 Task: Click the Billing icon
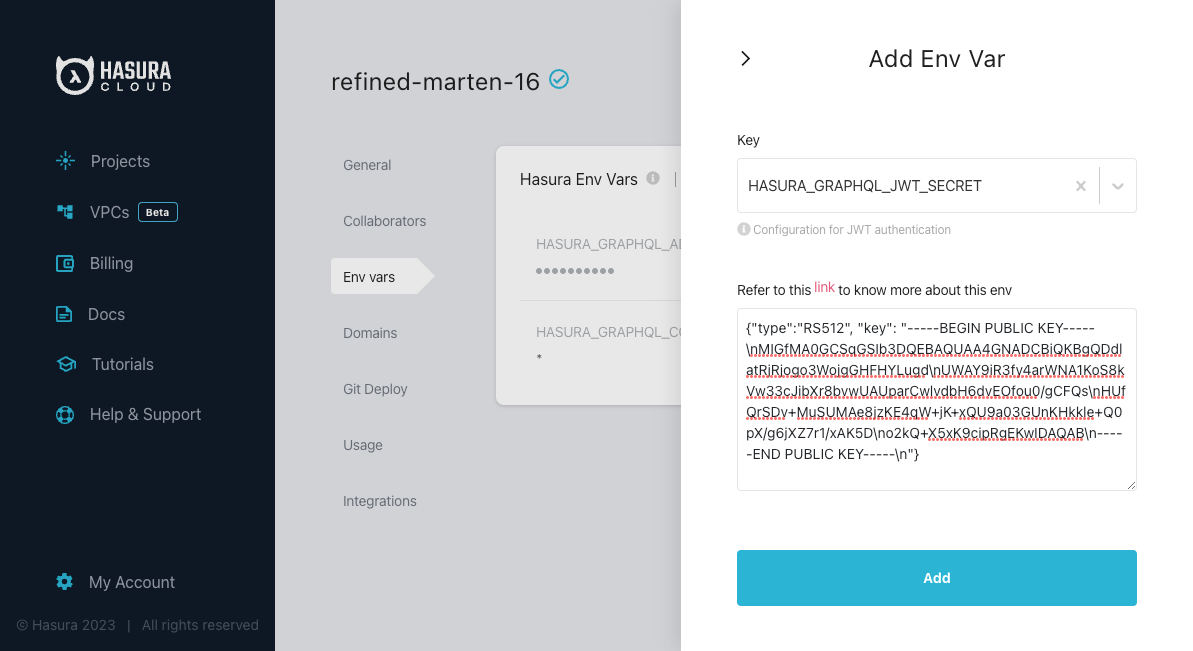(x=65, y=263)
